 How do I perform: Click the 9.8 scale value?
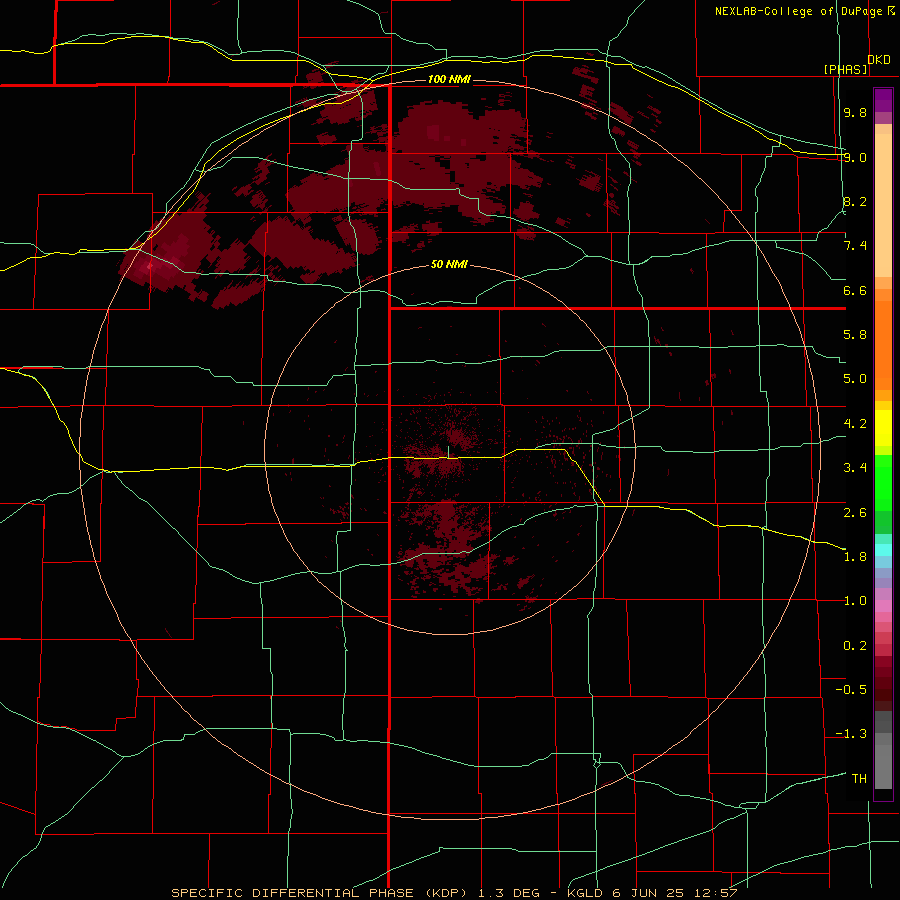click(x=855, y=112)
